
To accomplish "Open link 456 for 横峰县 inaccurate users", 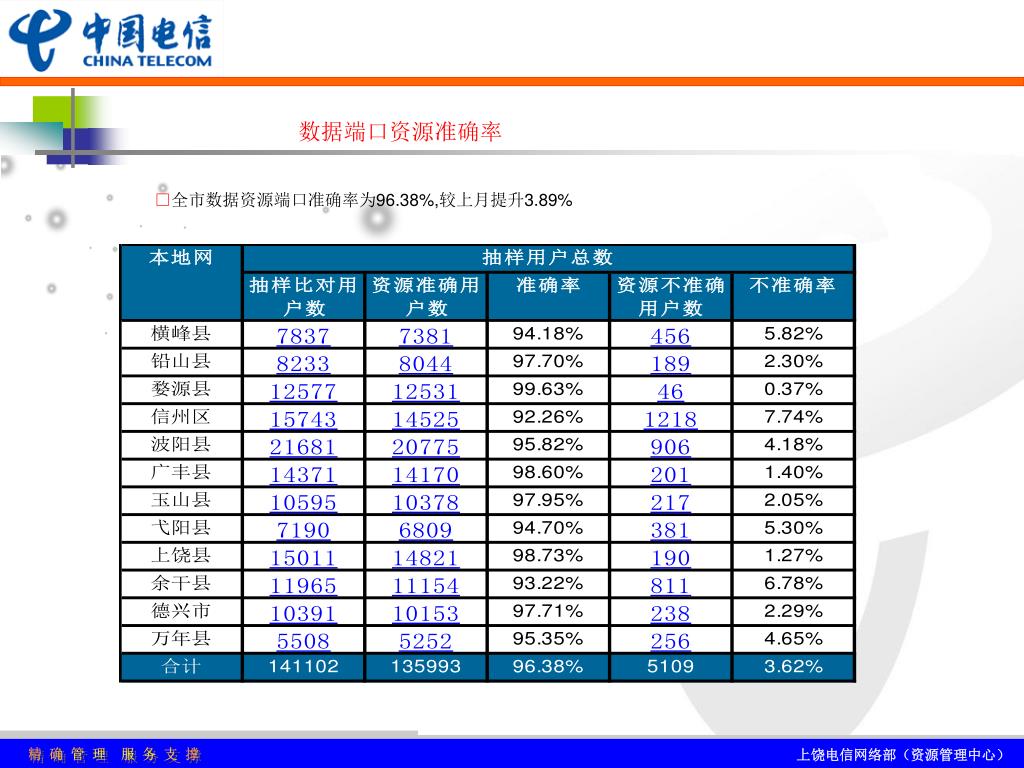I will coord(670,336).
